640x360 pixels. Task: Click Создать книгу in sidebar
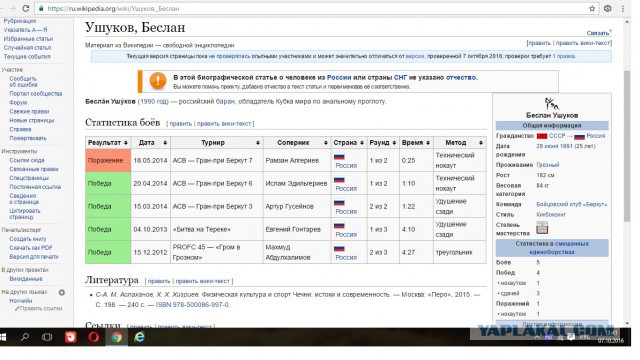click(27, 238)
